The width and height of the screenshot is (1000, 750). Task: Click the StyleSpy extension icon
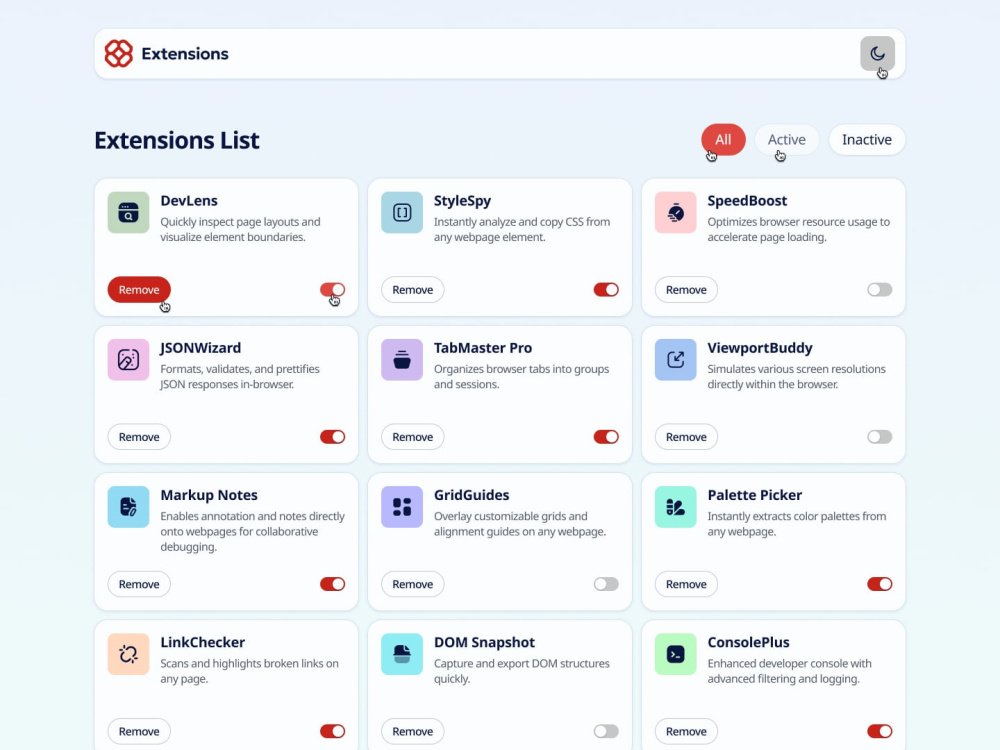[402, 212]
